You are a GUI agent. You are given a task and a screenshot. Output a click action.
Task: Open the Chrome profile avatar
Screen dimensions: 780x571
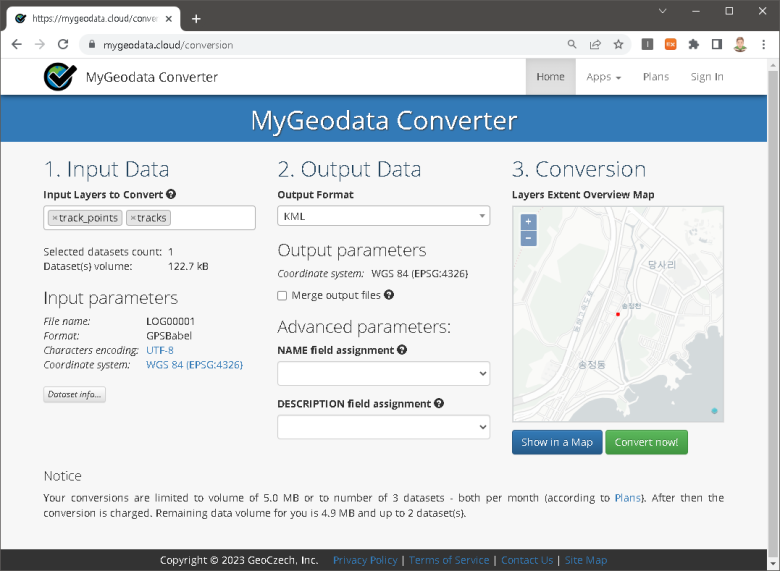pos(740,44)
